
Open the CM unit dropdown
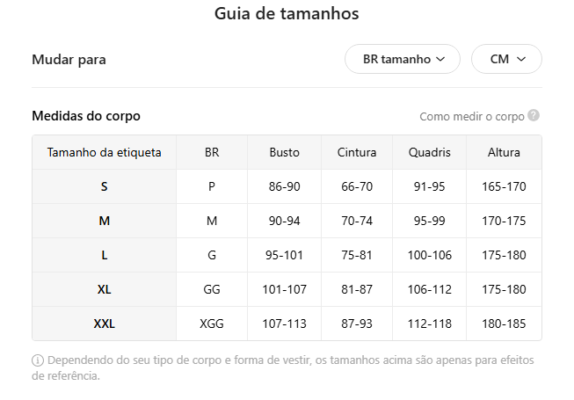(506, 59)
